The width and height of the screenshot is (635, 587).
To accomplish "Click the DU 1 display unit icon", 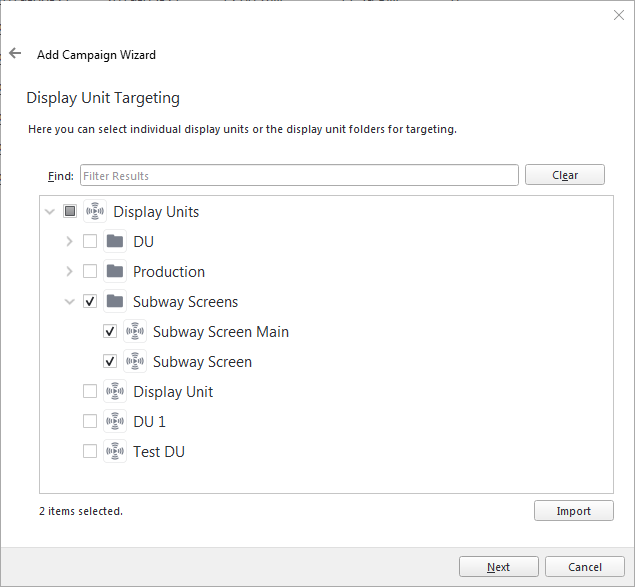I will (x=115, y=421).
